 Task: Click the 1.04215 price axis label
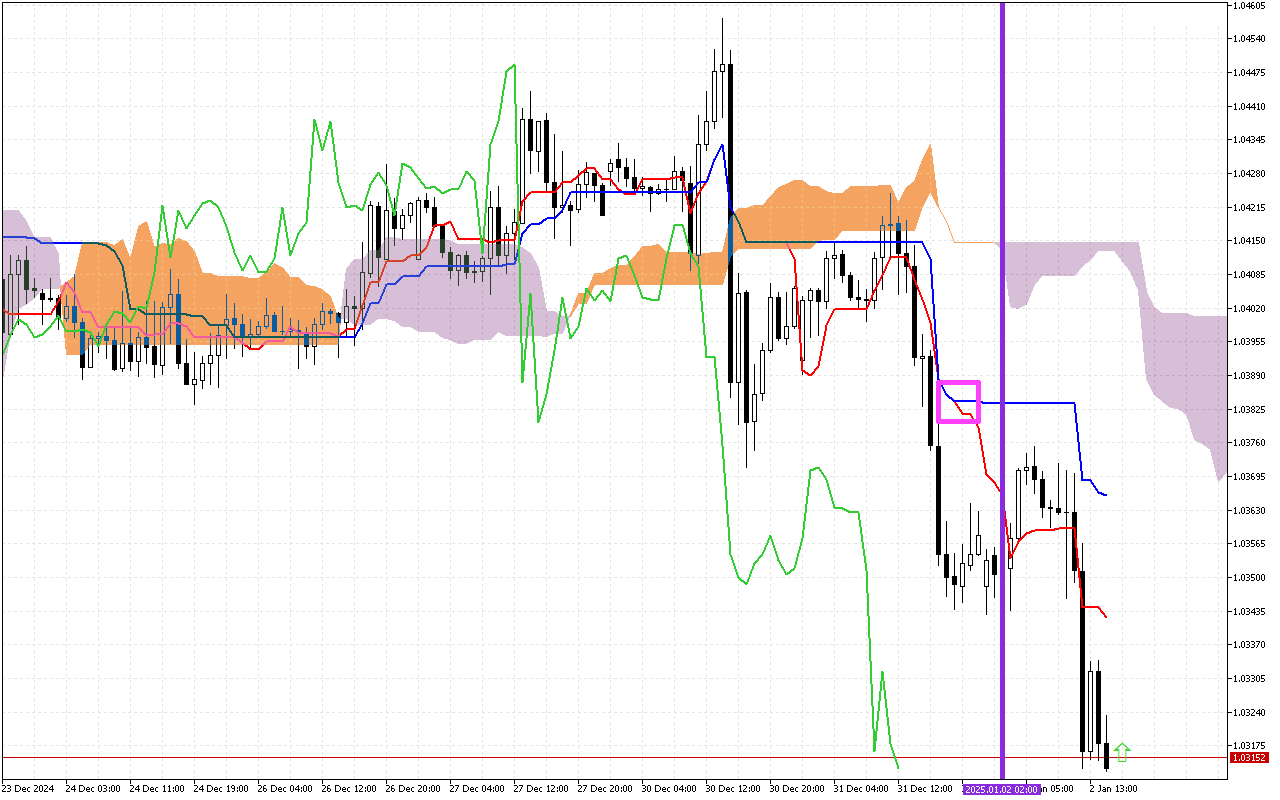coord(1249,208)
